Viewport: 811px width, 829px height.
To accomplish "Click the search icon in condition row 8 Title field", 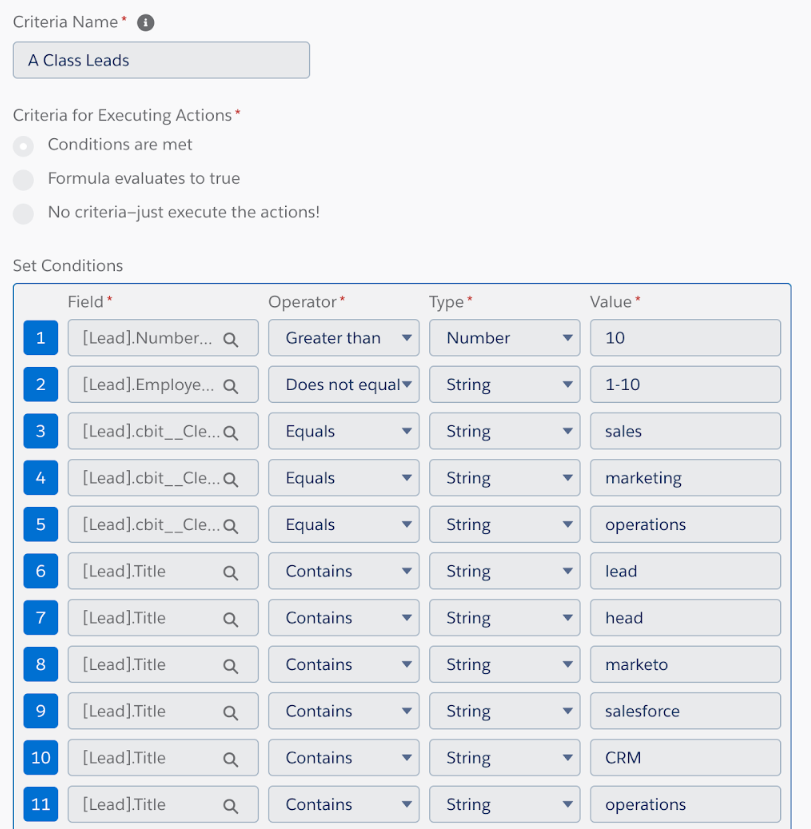I will [231, 666].
